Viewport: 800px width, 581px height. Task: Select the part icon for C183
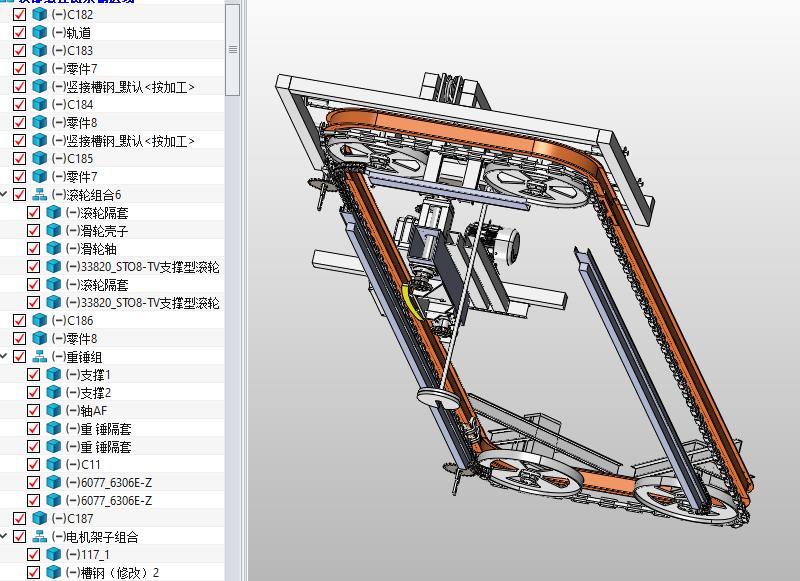(39, 50)
